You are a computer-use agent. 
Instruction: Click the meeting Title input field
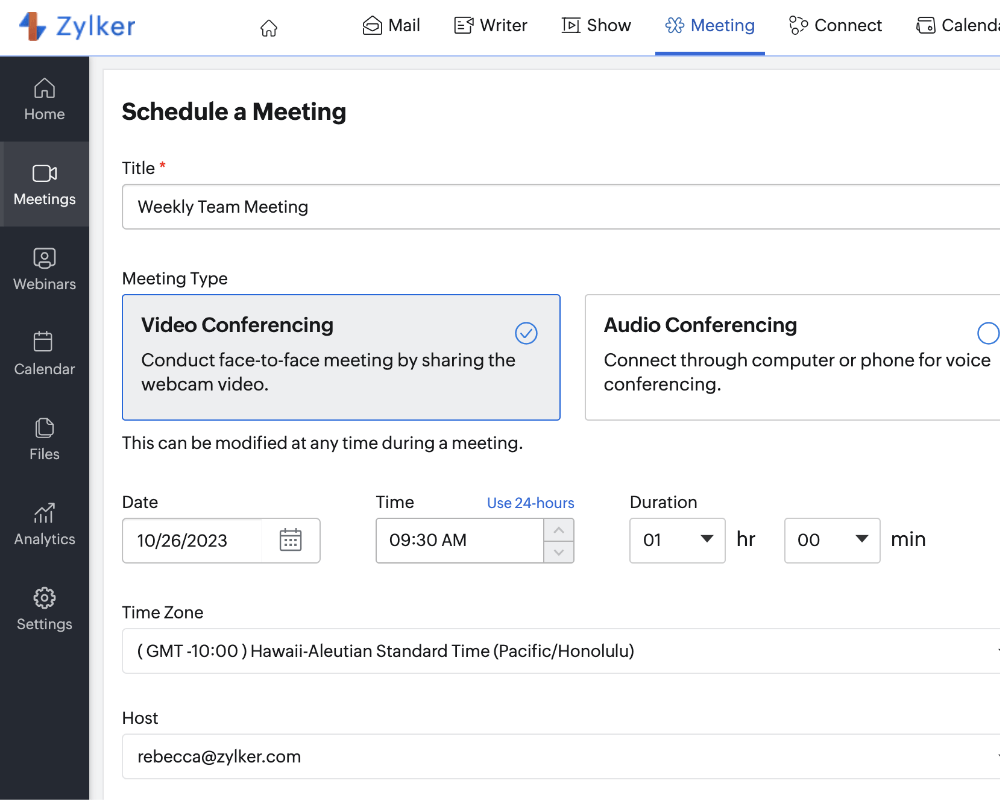[x=560, y=207]
